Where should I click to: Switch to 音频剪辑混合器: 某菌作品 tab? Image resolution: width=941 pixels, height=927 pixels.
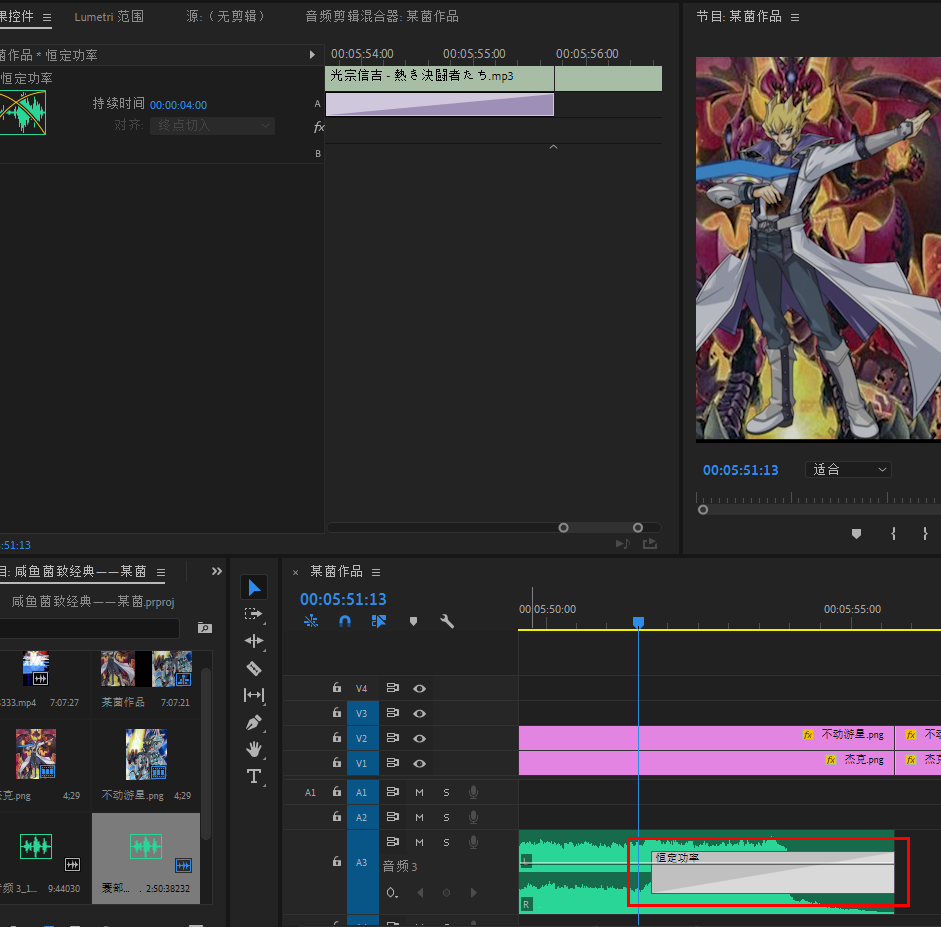(x=382, y=17)
